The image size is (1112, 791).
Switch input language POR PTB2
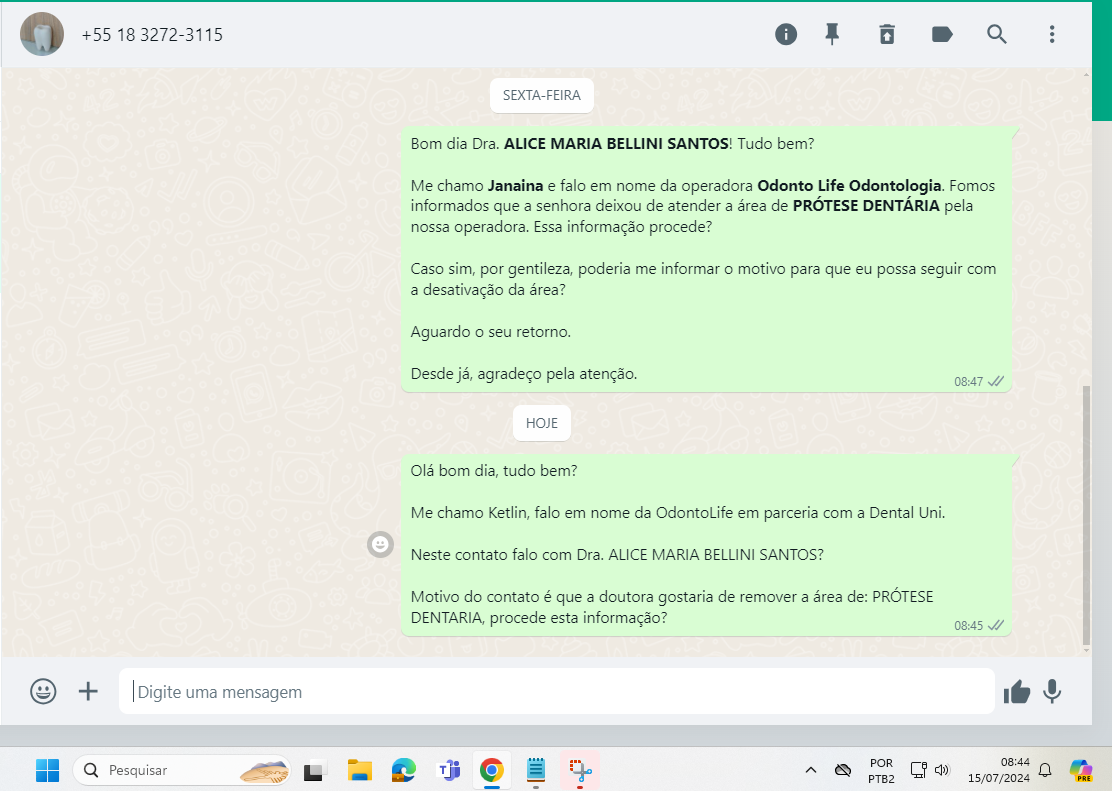click(x=882, y=770)
